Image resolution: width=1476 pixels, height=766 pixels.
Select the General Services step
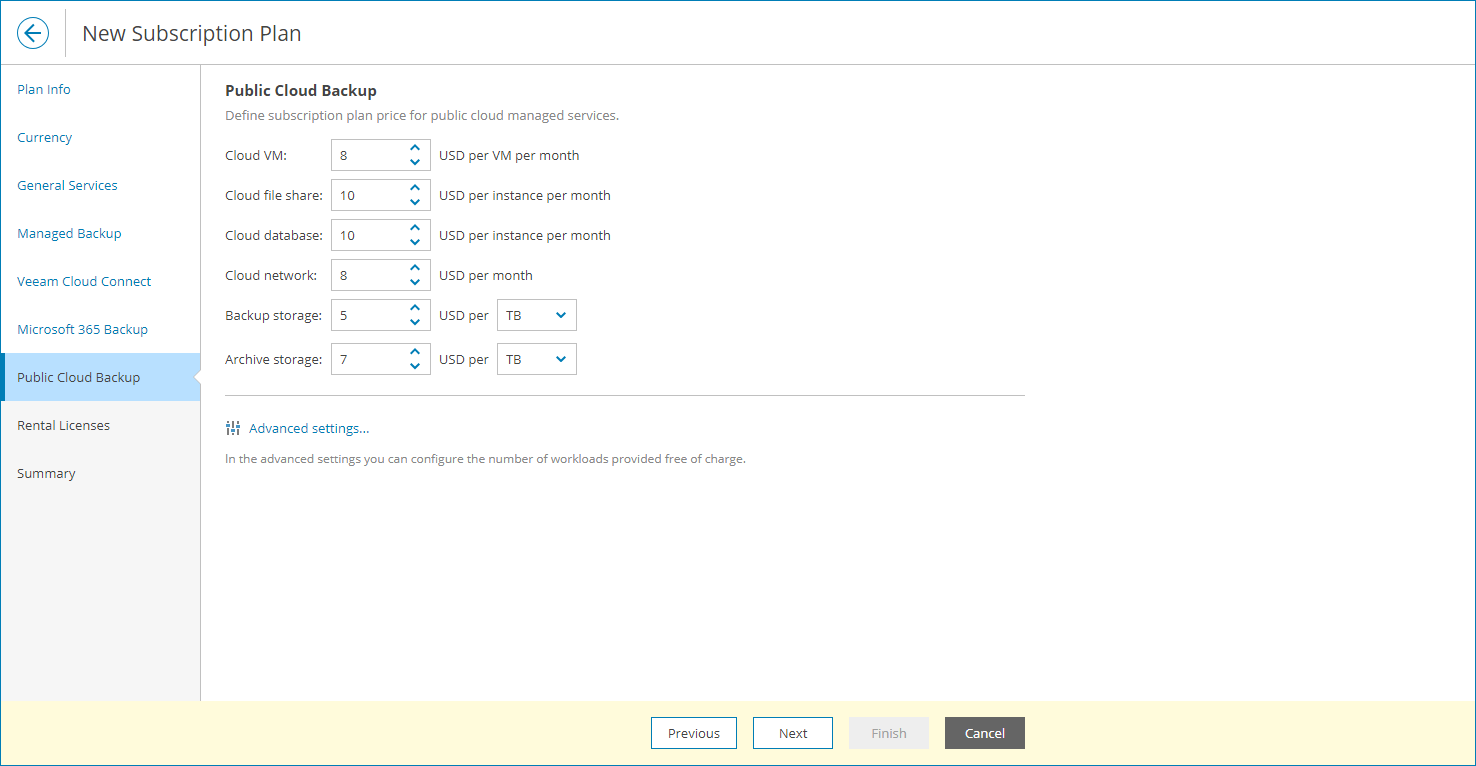click(67, 185)
